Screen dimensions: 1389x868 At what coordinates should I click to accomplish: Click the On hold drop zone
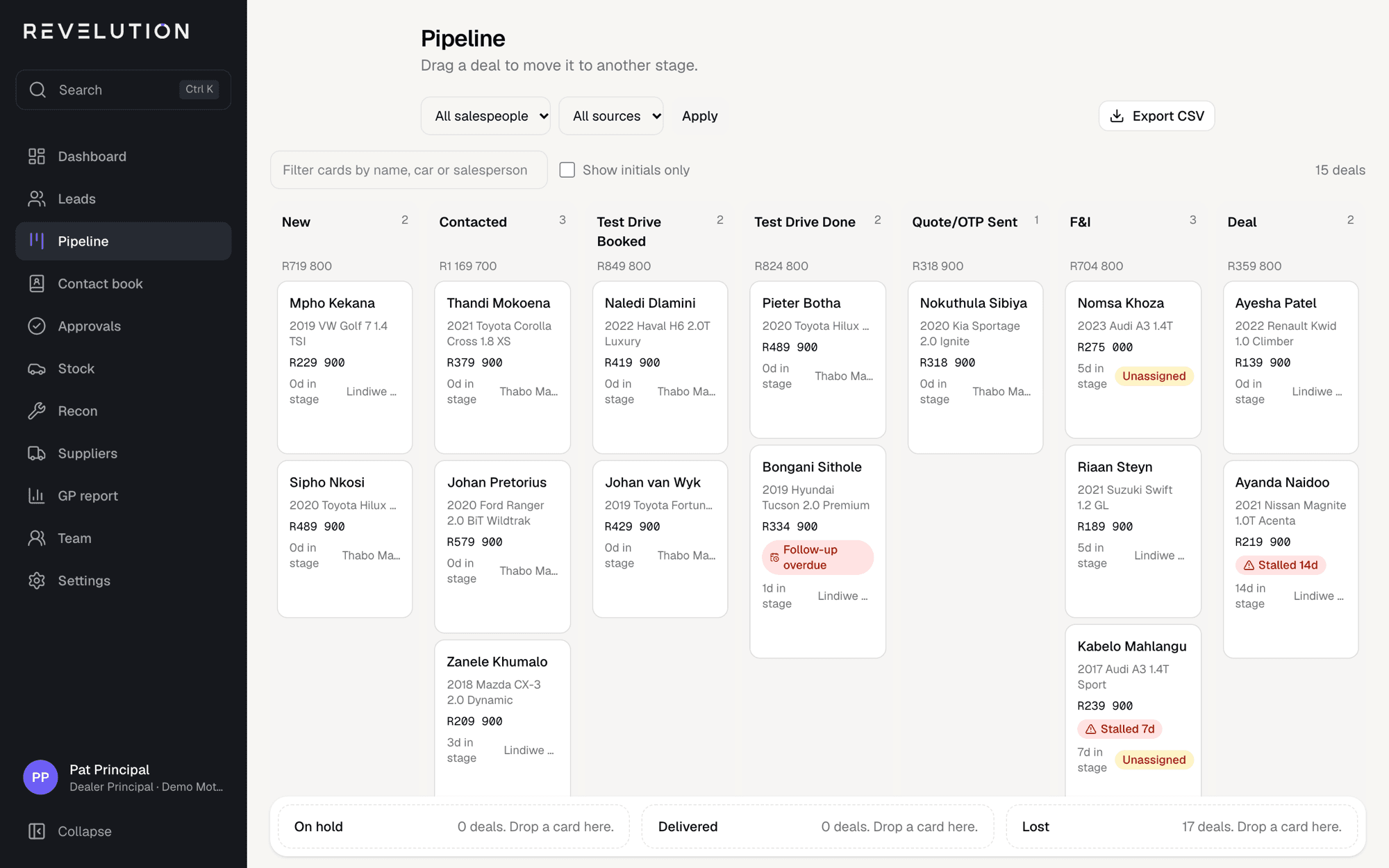point(454,826)
